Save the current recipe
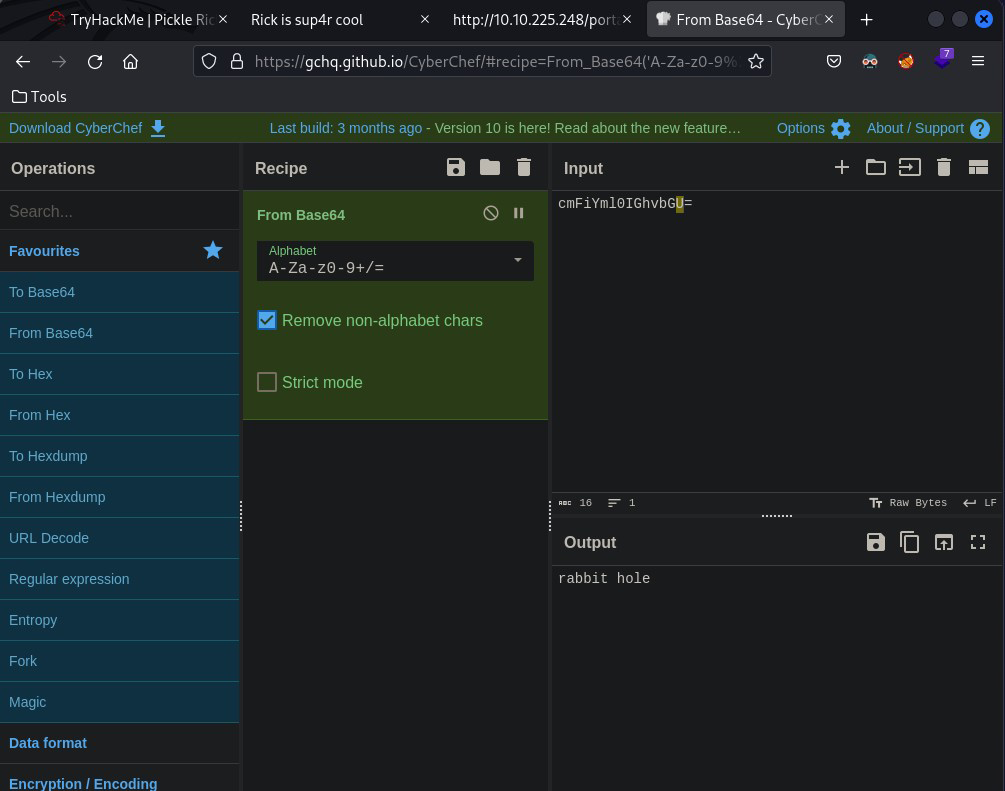The width and height of the screenshot is (1005, 791). click(x=456, y=168)
